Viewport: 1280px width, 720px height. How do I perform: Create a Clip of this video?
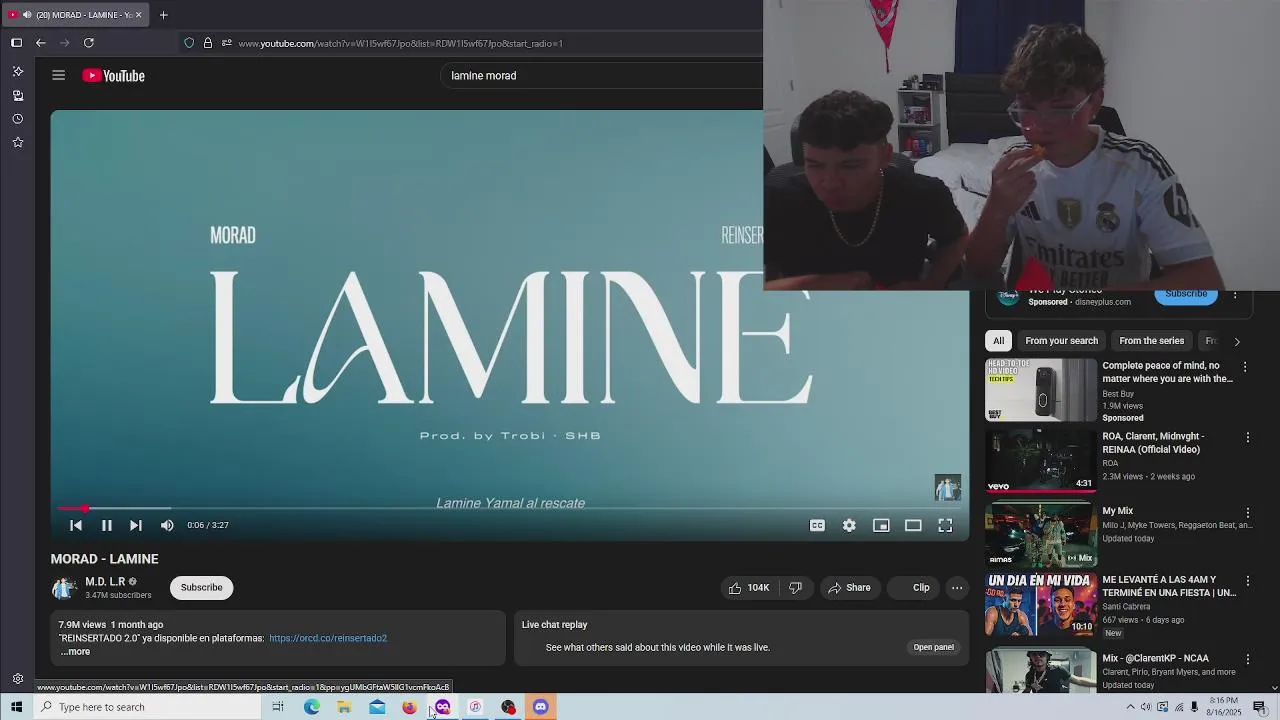913,588
